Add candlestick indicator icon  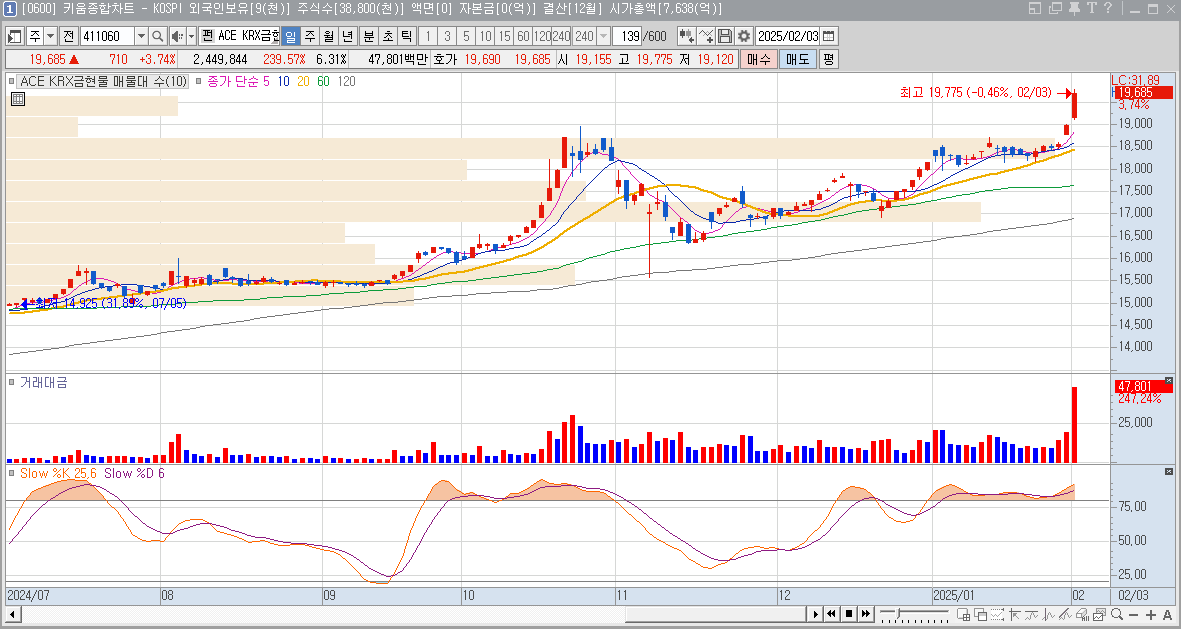pos(686,36)
